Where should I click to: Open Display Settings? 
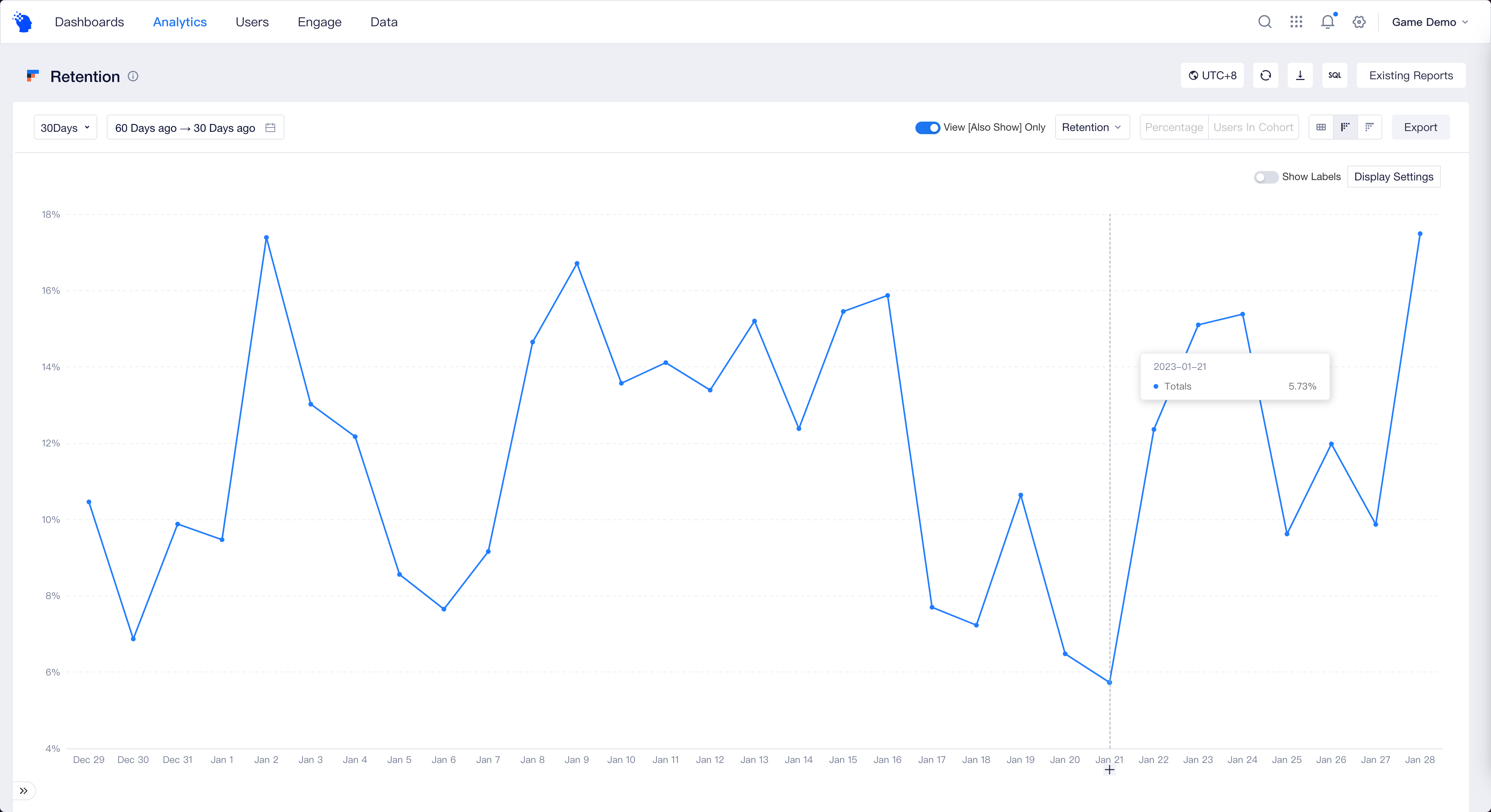point(1394,177)
